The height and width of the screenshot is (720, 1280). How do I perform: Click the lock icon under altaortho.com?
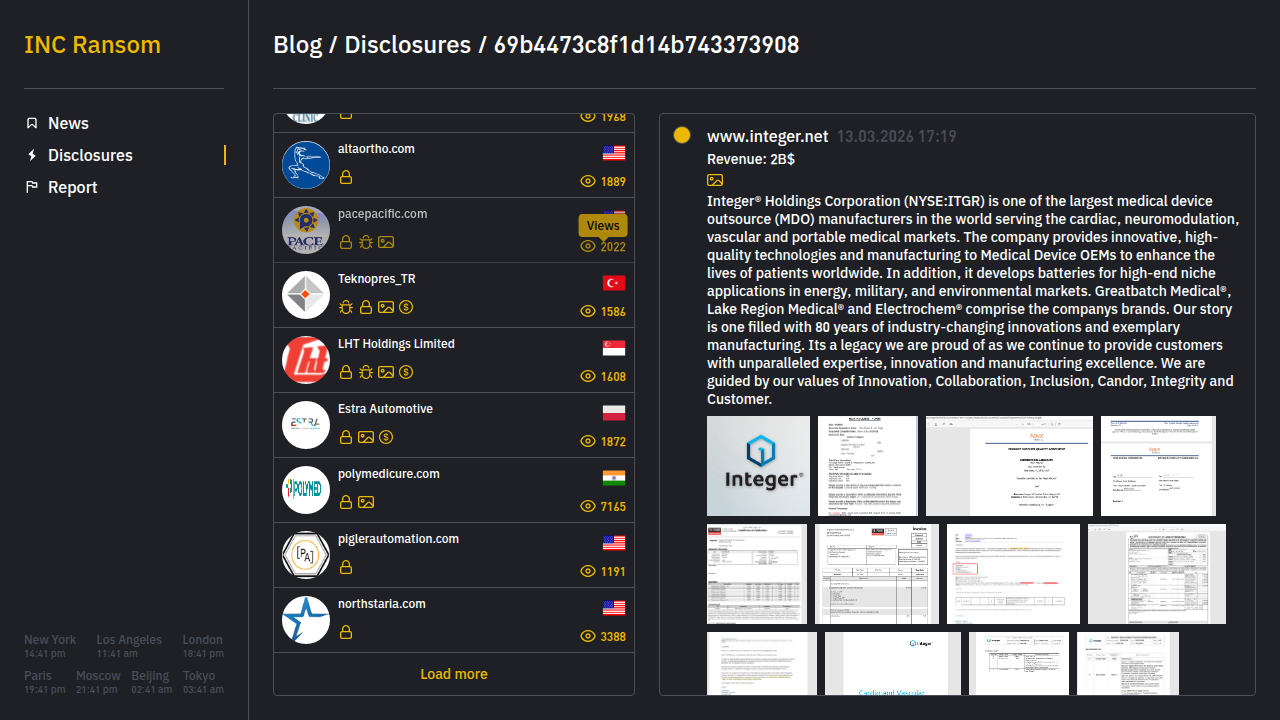(x=346, y=177)
